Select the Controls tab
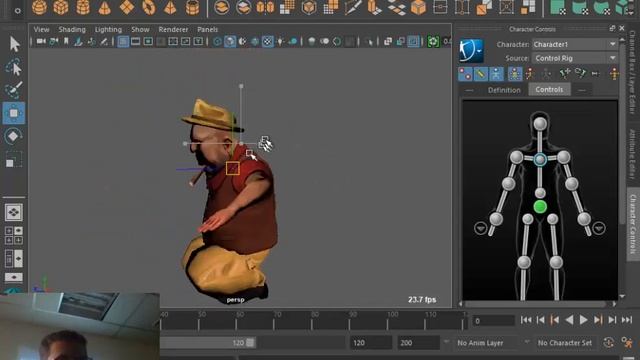This screenshot has width=640, height=360. click(549, 89)
